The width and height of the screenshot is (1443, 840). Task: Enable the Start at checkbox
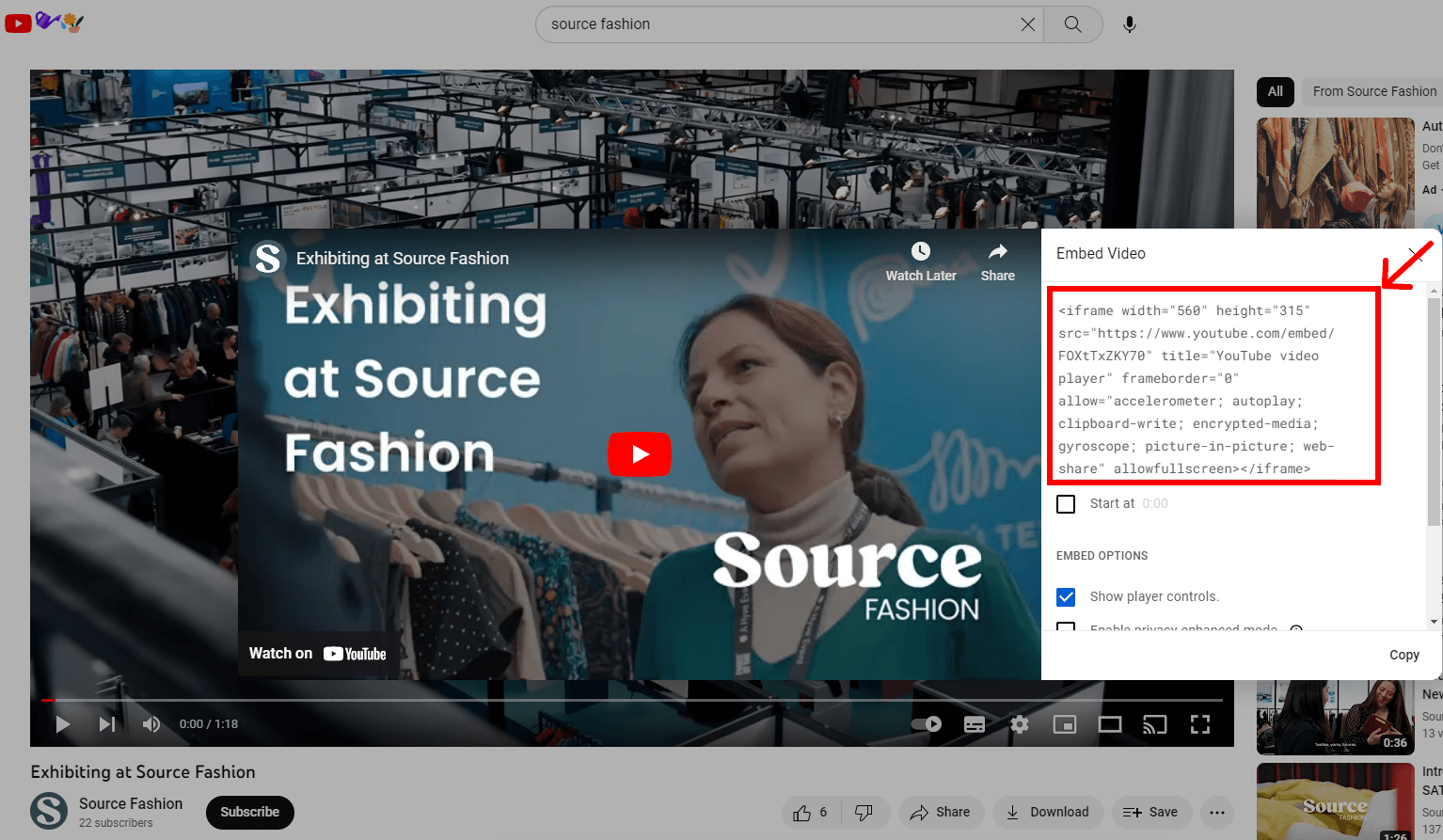click(x=1066, y=504)
